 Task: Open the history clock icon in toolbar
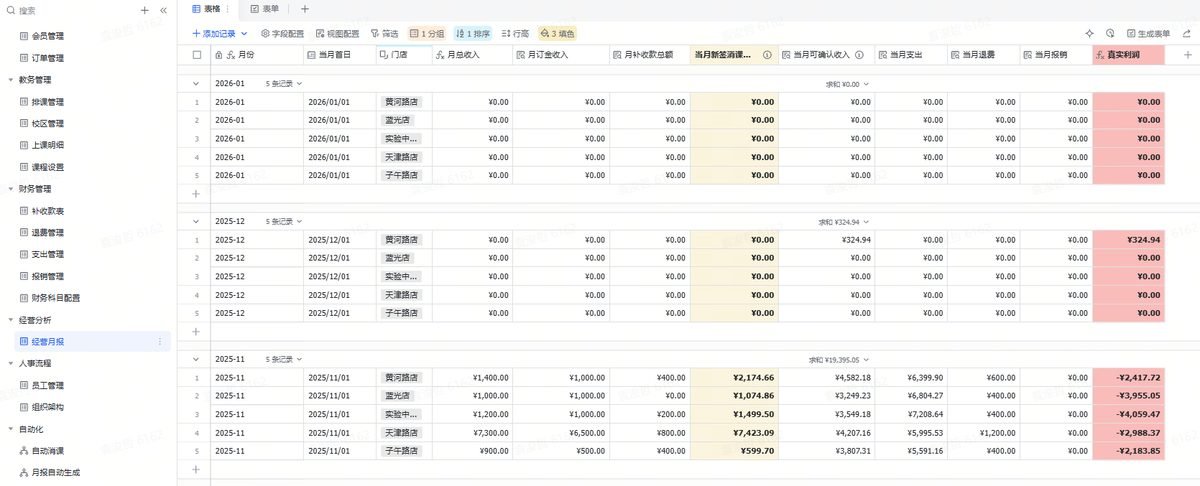click(x=1110, y=33)
